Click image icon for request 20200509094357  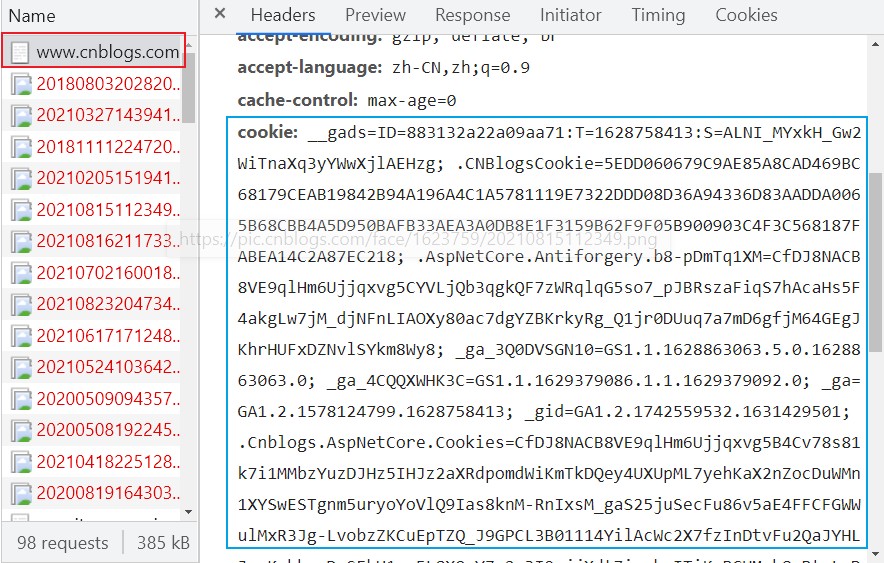click(x=21, y=400)
